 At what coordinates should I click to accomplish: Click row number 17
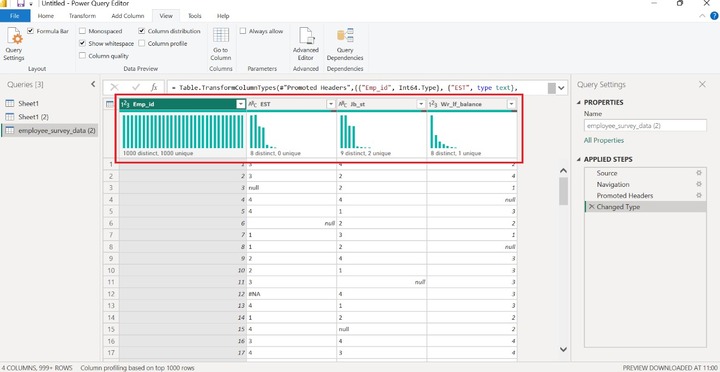click(x=110, y=353)
